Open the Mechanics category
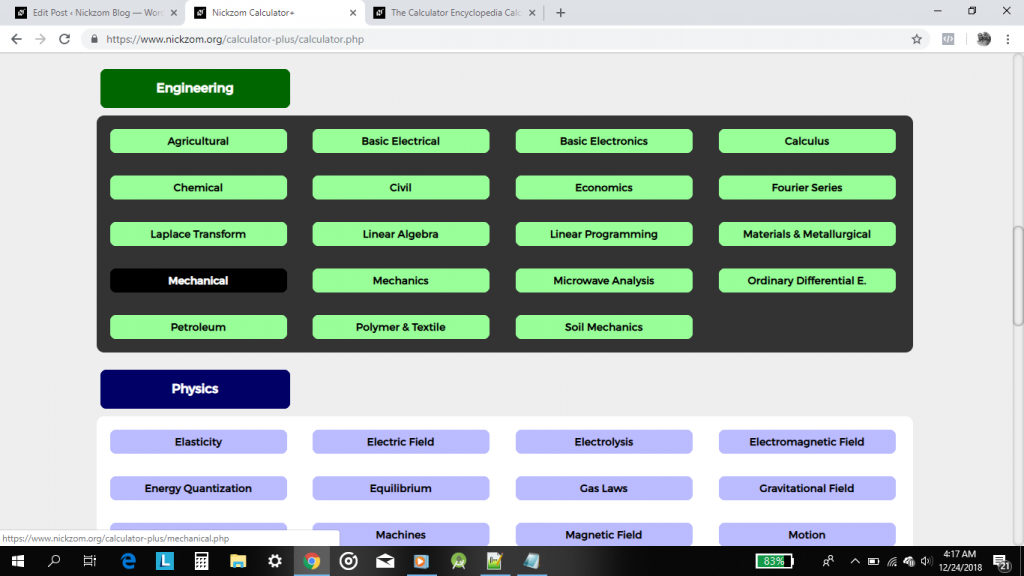 tap(401, 280)
